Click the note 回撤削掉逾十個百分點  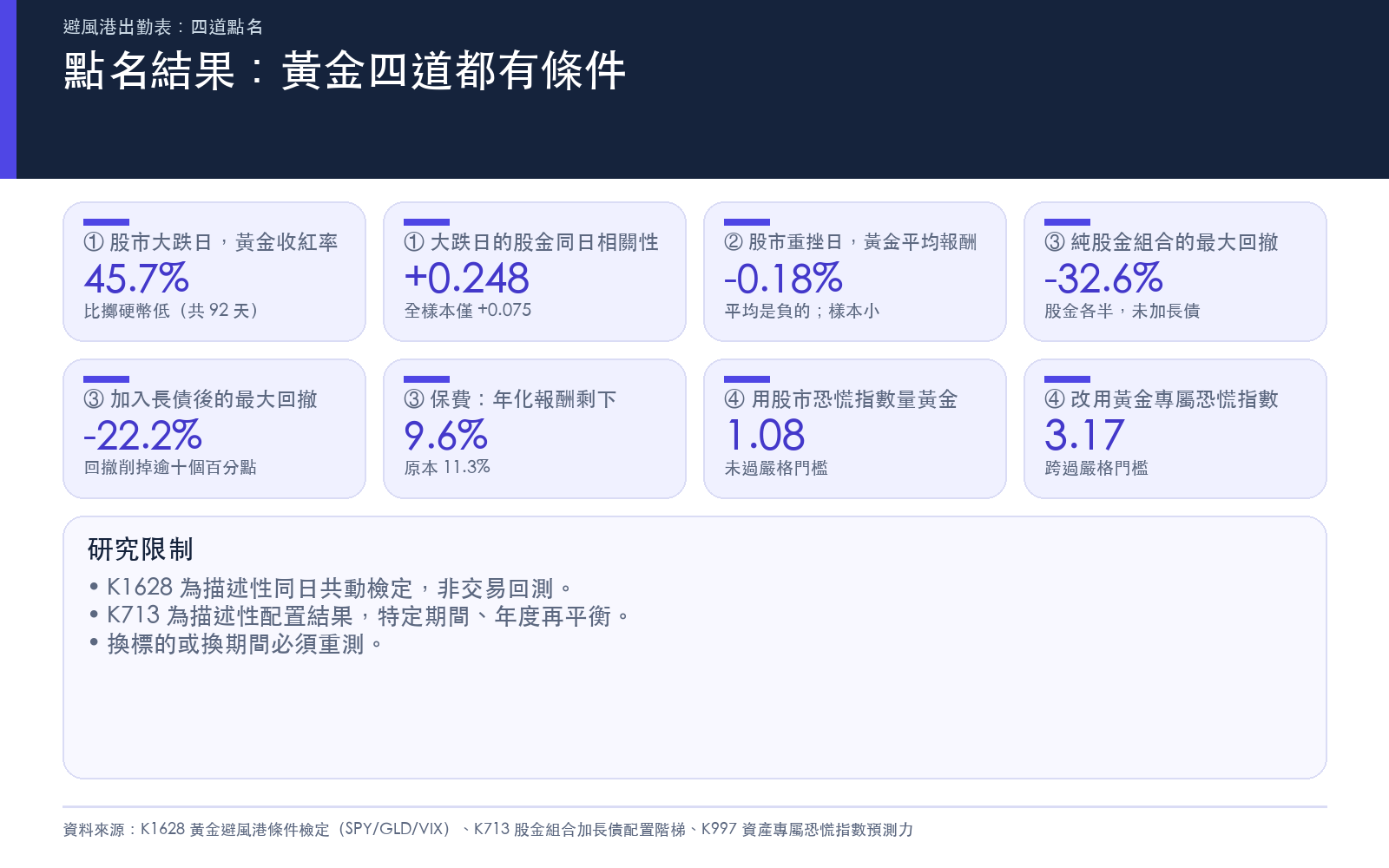[x=170, y=468]
